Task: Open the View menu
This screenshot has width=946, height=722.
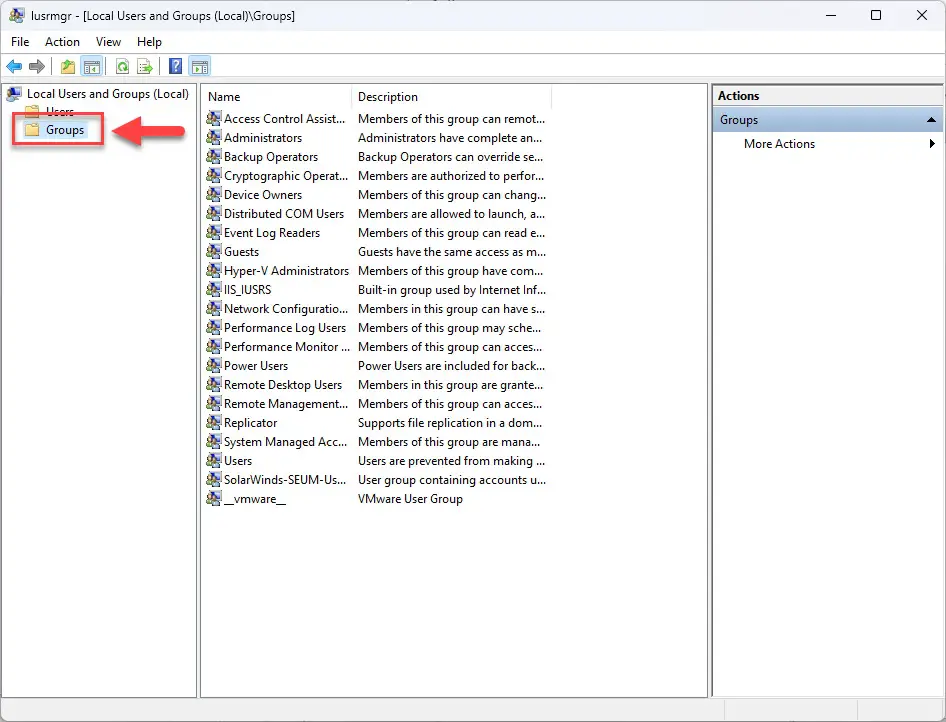Action: 108,42
